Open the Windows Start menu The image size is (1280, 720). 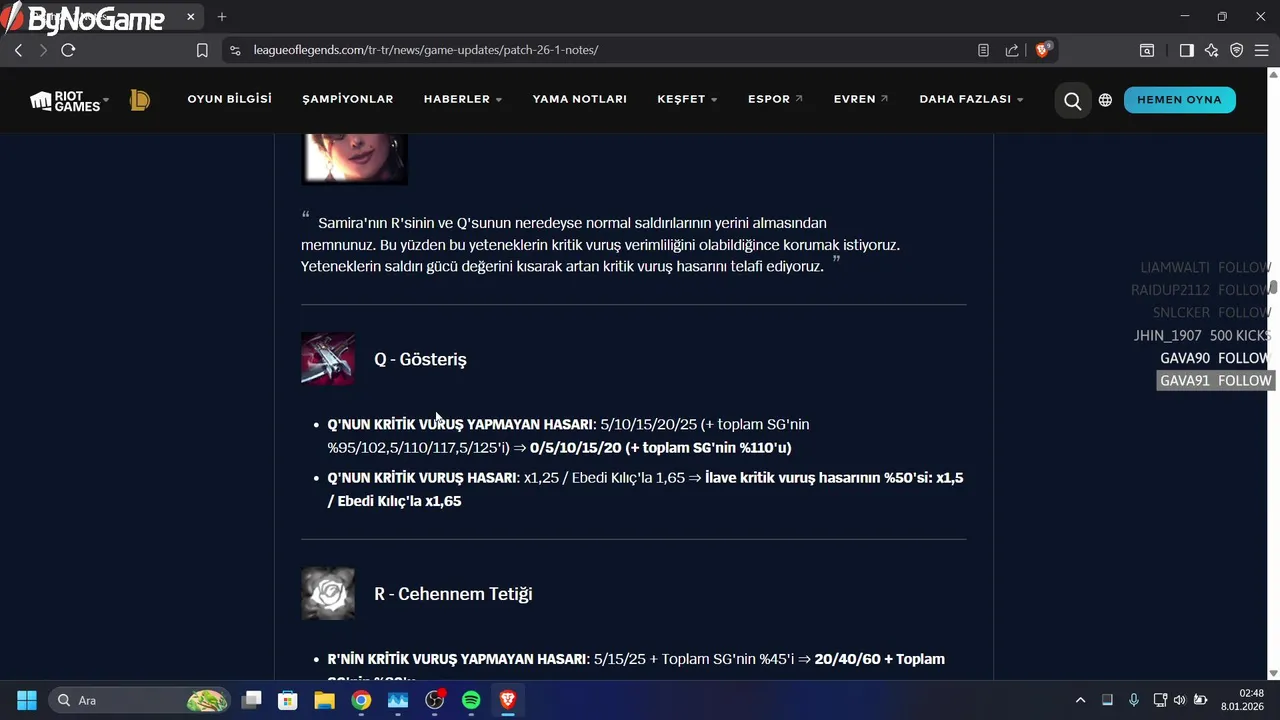pyautogui.click(x=27, y=700)
